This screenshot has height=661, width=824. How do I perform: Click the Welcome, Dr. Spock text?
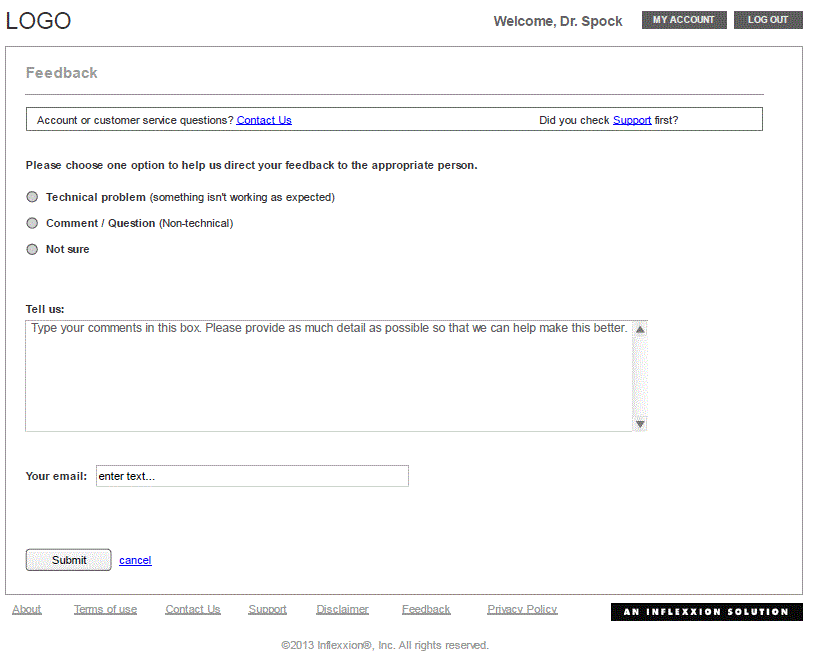pos(558,22)
